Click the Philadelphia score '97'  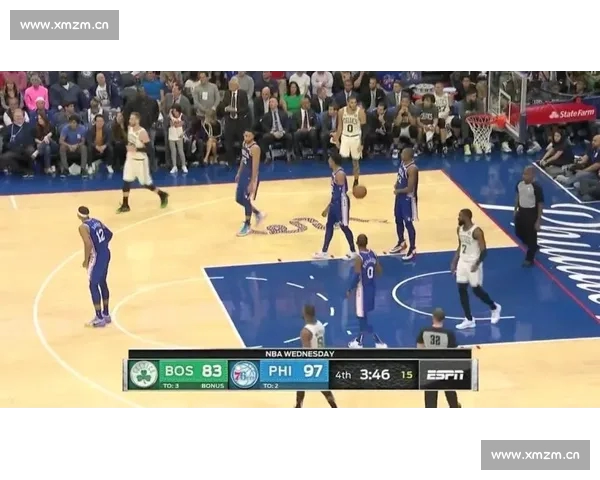click(x=313, y=371)
